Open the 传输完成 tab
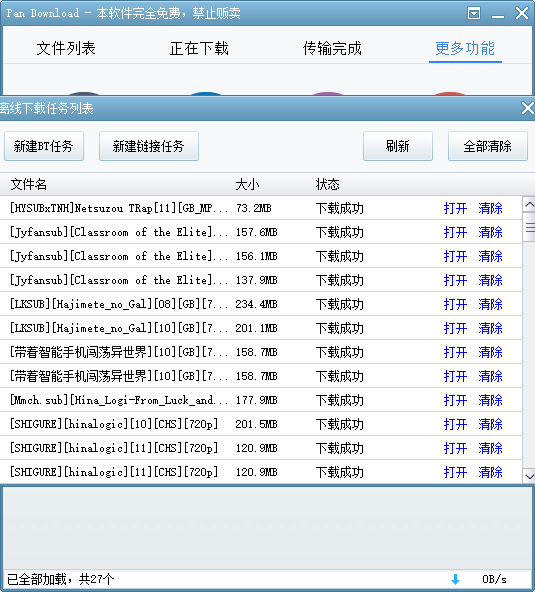The width and height of the screenshot is (535, 592). [x=332, y=48]
